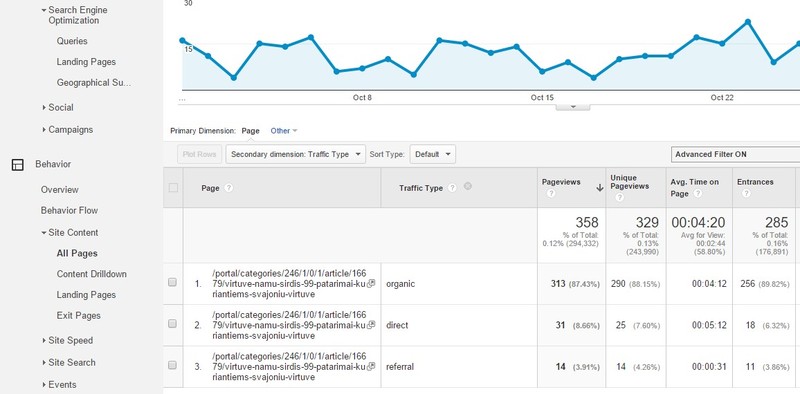Check the direct traffic row checkbox
This screenshot has height=394, width=800.
[x=172, y=323]
